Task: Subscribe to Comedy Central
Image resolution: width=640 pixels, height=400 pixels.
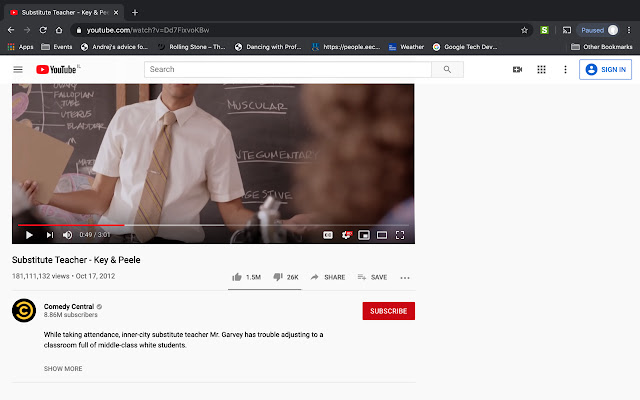Action: pyautogui.click(x=389, y=311)
